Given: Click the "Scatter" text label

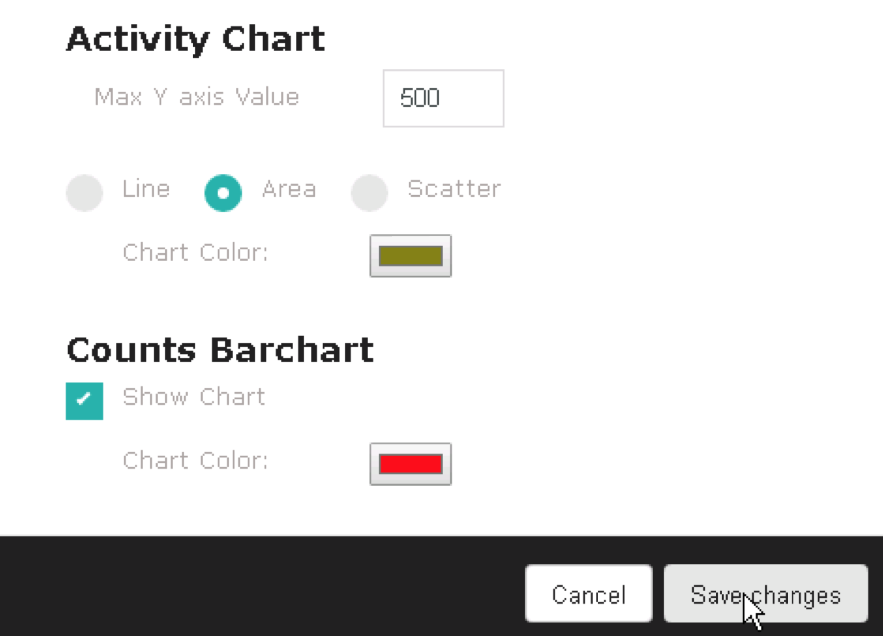Looking at the screenshot, I should pyautogui.click(x=454, y=189).
